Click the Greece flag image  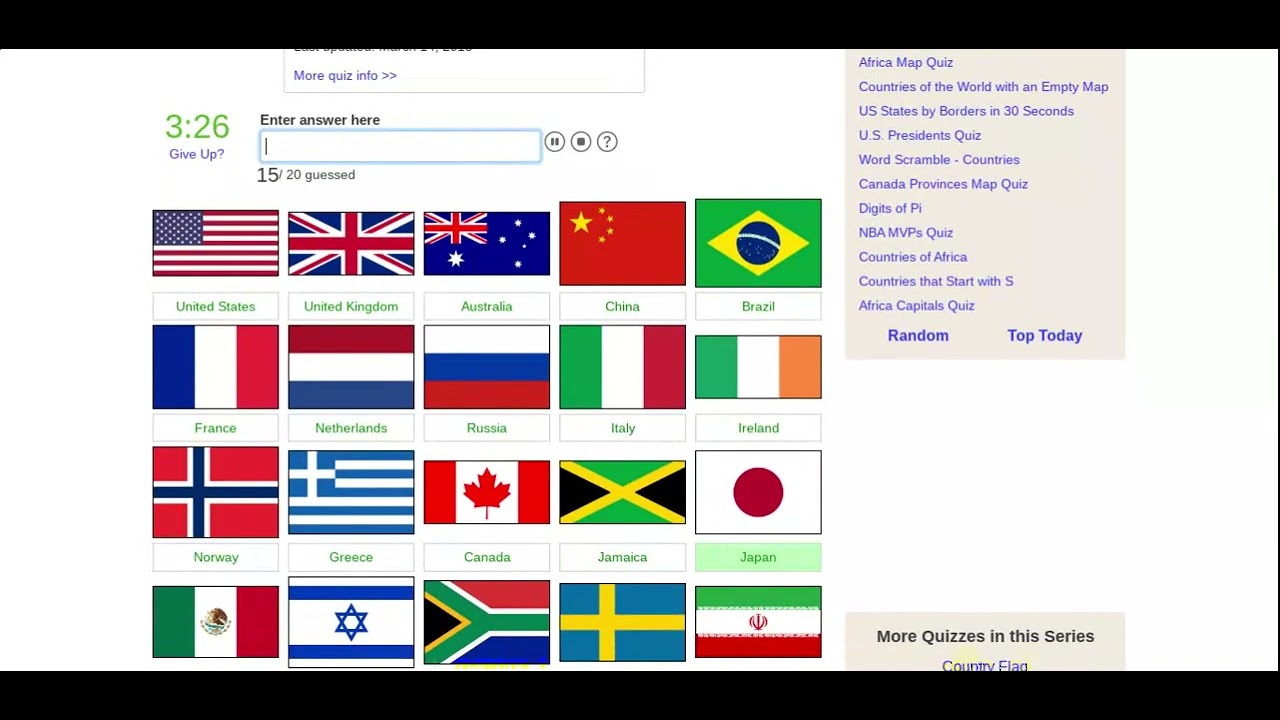click(351, 492)
